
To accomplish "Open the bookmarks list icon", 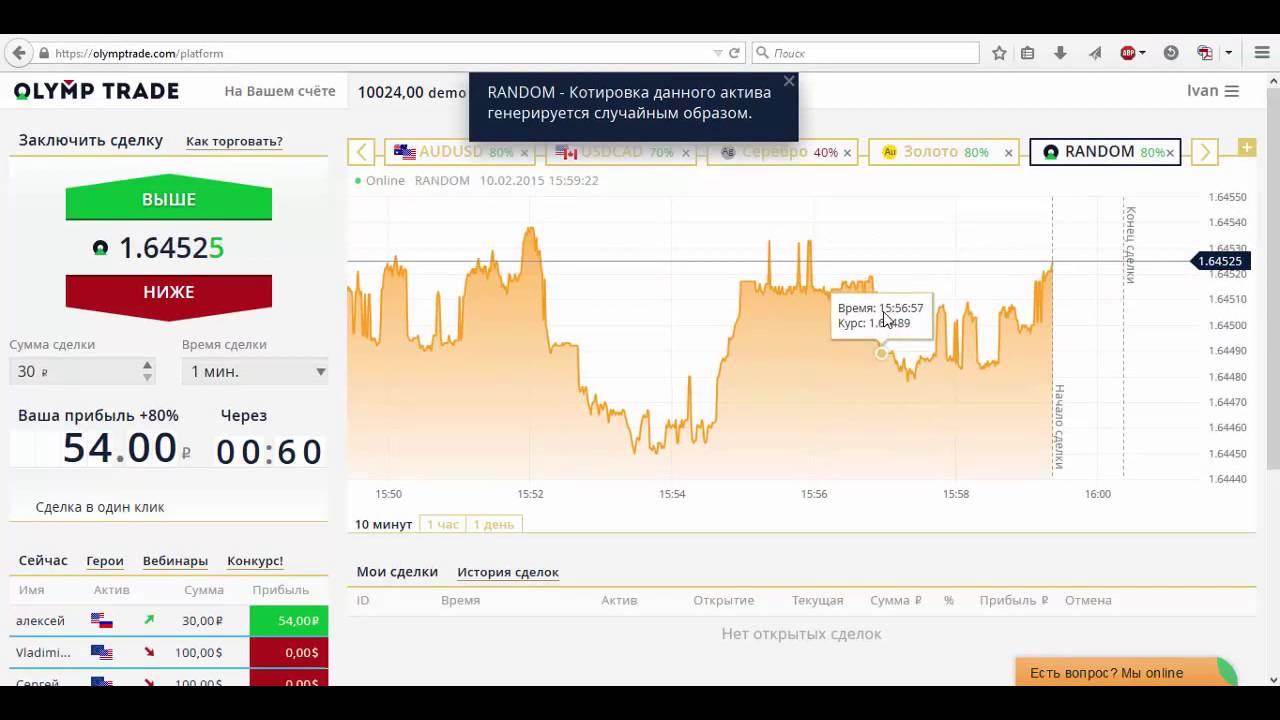I will 1027,53.
